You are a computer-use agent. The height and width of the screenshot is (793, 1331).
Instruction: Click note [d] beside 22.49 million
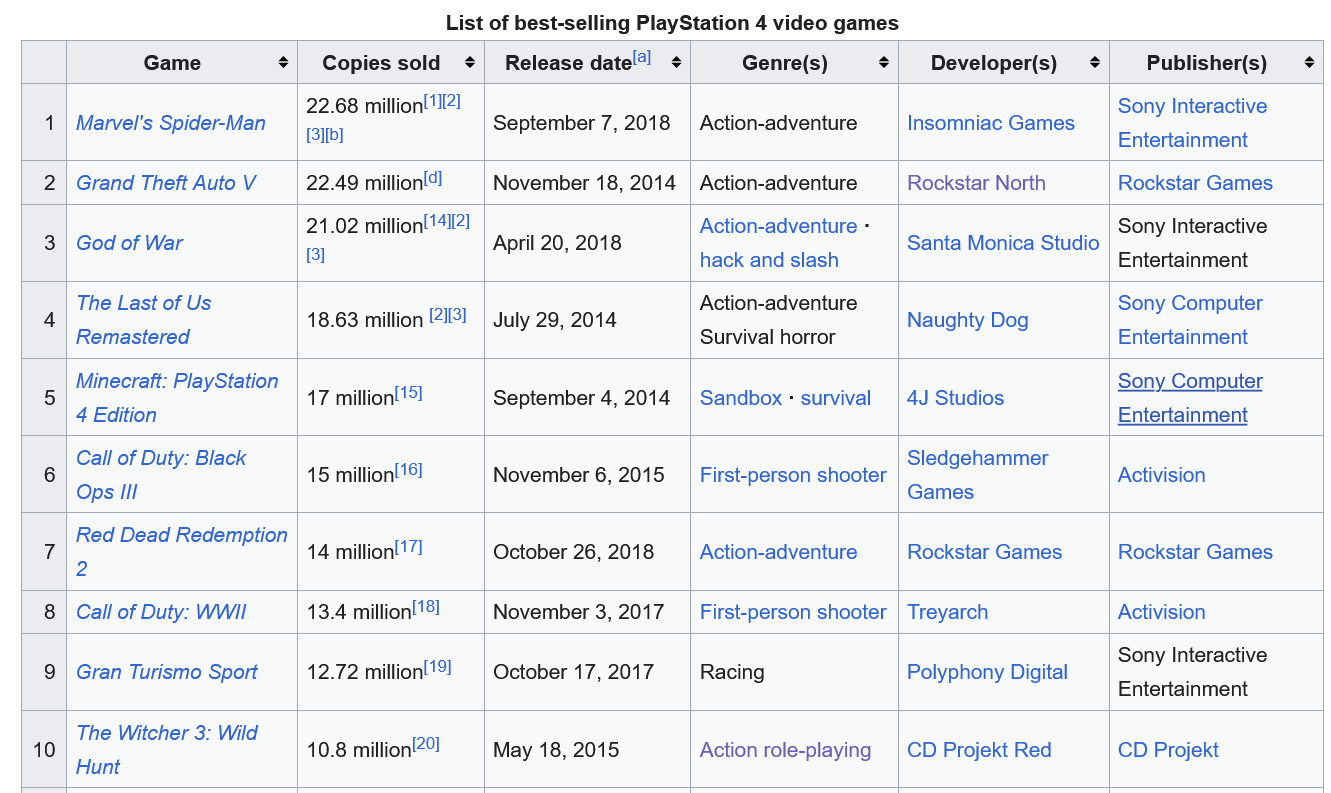[x=432, y=177]
